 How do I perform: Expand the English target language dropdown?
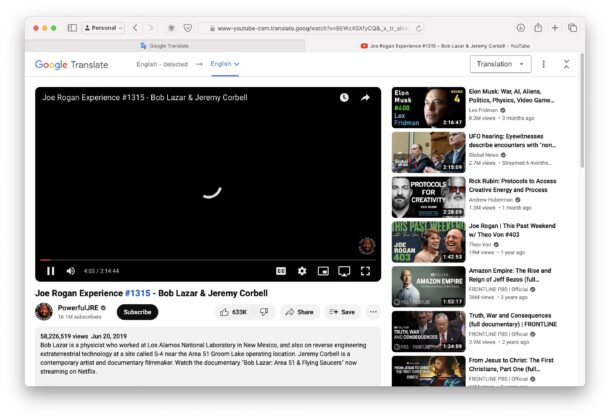point(225,64)
